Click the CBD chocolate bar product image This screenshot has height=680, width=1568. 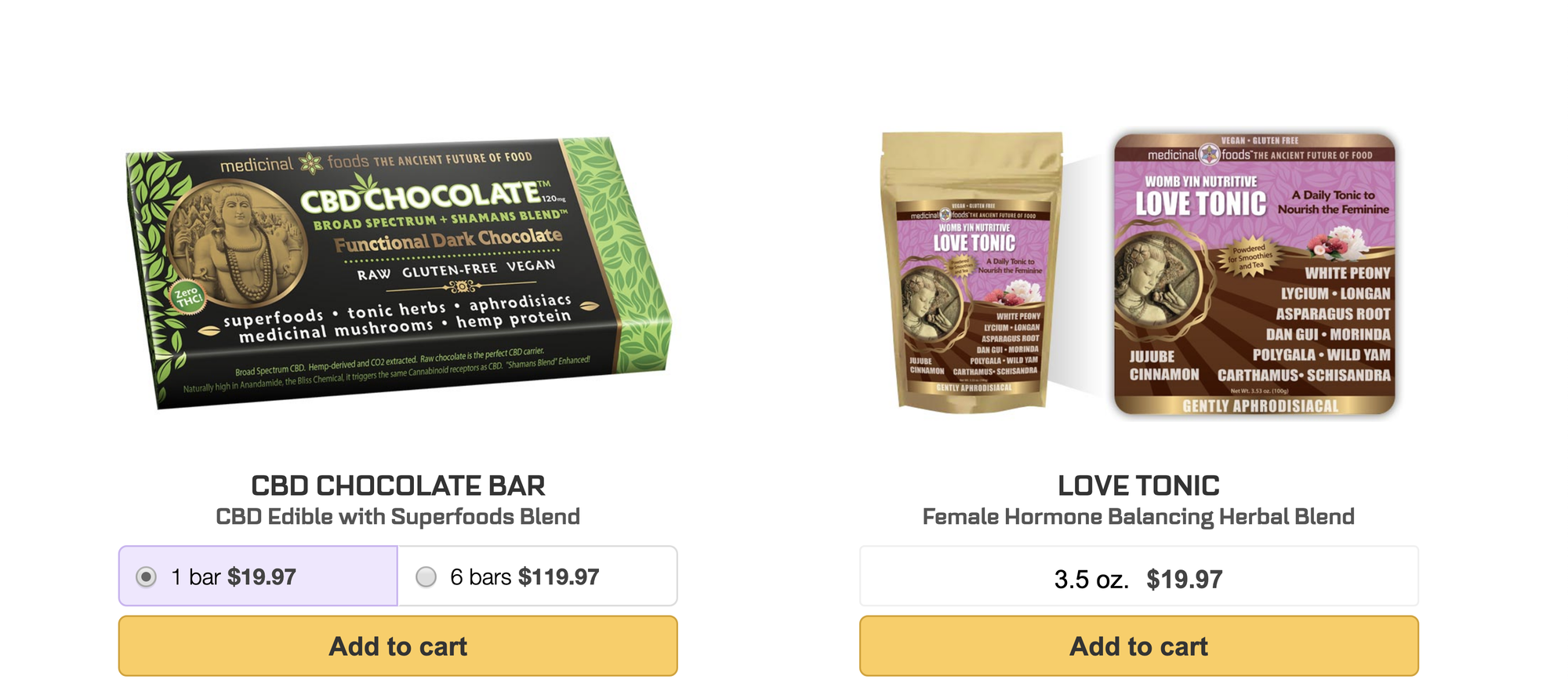click(397, 275)
